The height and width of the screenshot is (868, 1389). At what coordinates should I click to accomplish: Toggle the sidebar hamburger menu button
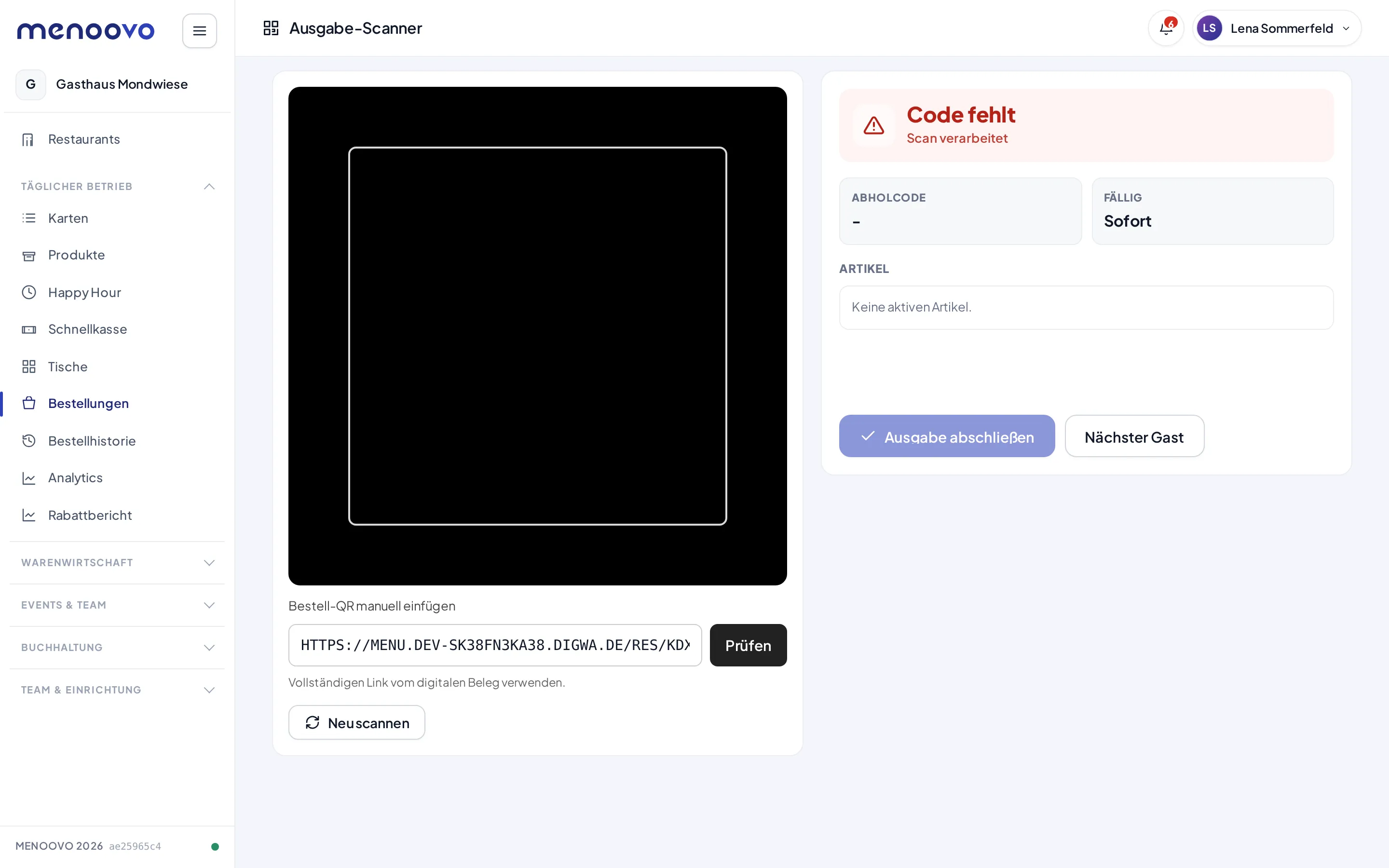pyautogui.click(x=199, y=30)
